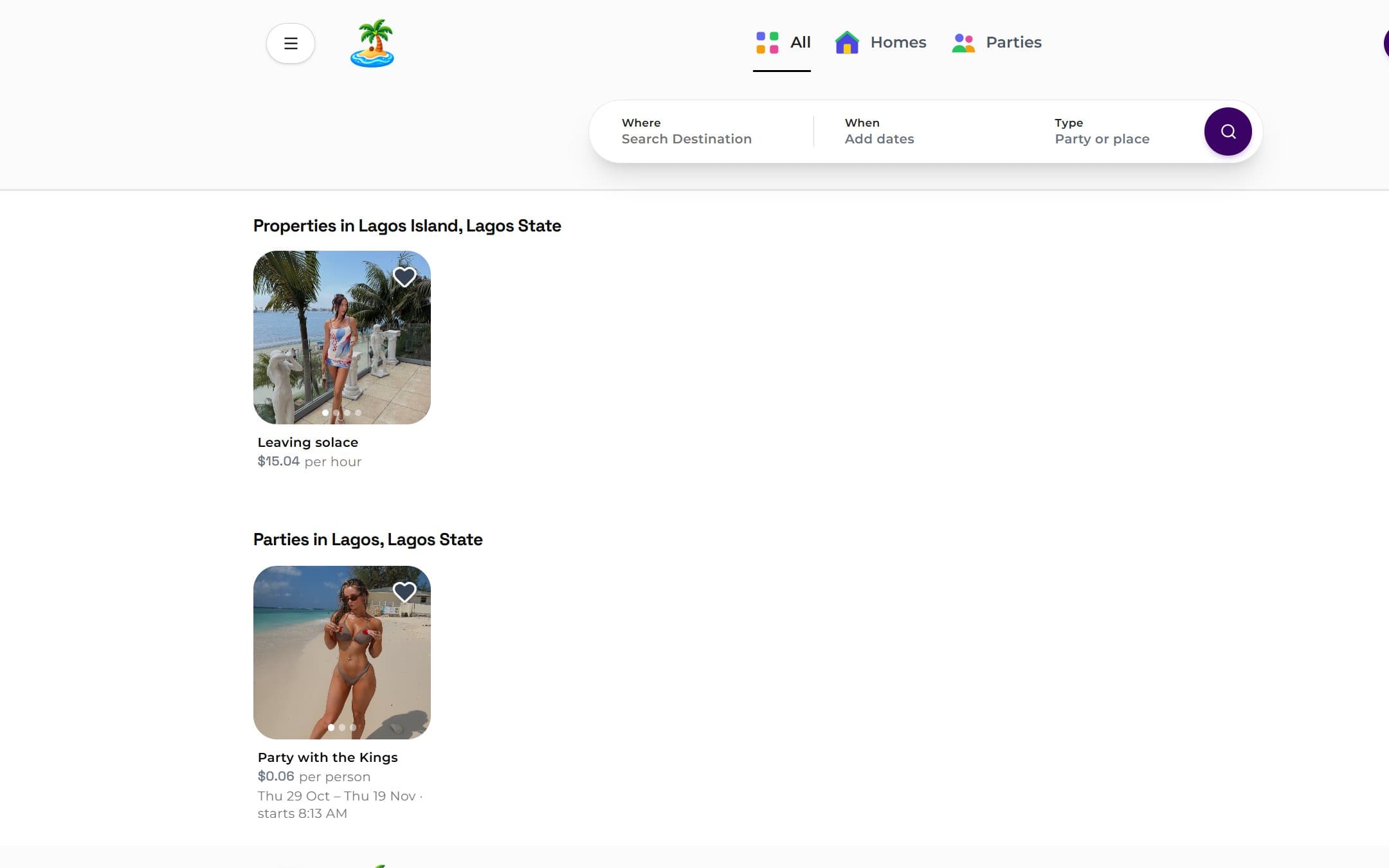Select first carousel dot on Leaving solace photo

(x=325, y=413)
